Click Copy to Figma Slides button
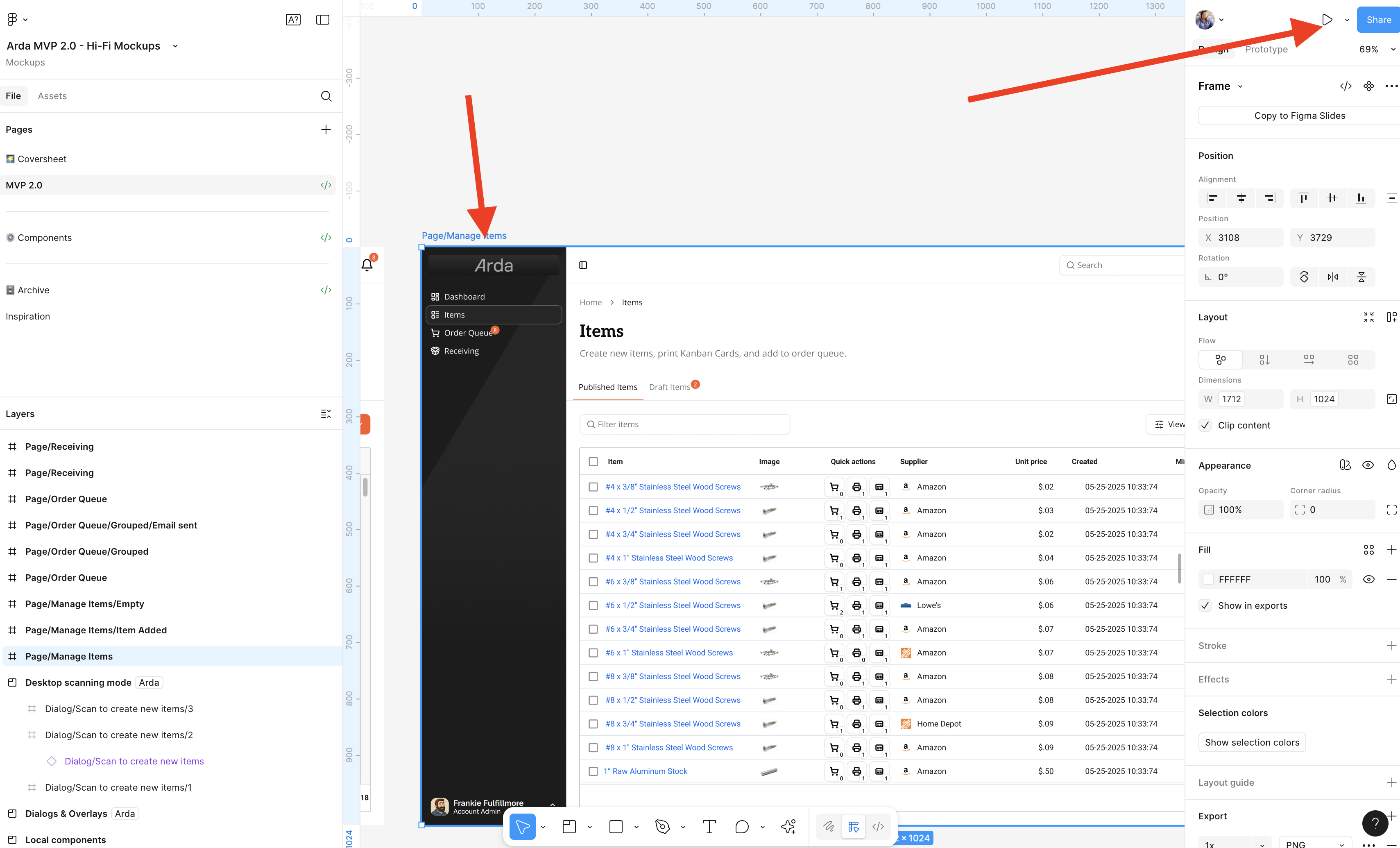 pos(1299,116)
